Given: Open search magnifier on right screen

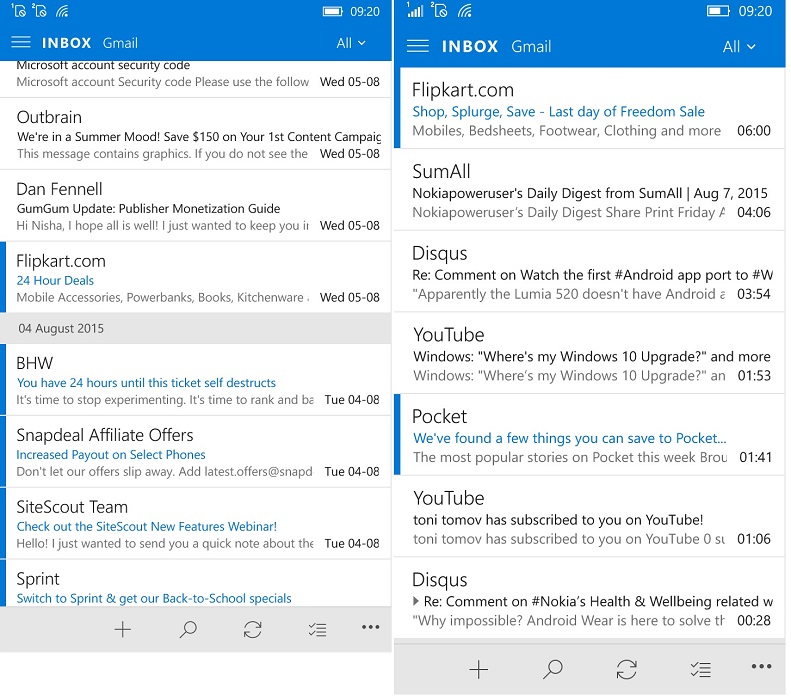Looking at the screenshot, I should 552,669.
